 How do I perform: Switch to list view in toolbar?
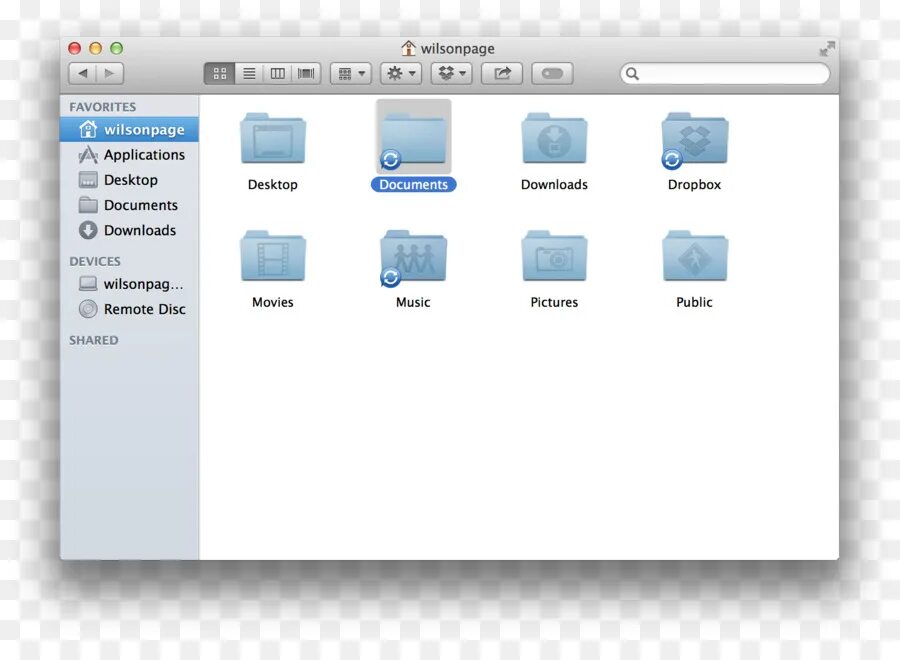point(249,73)
